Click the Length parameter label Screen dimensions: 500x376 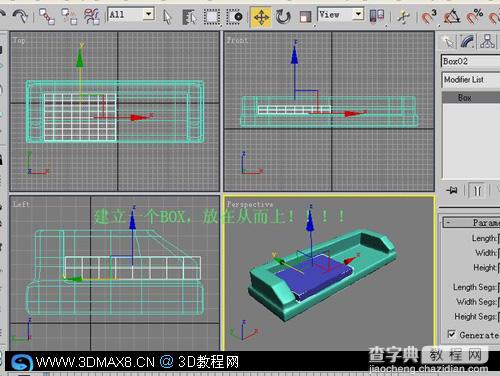point(484,238)
